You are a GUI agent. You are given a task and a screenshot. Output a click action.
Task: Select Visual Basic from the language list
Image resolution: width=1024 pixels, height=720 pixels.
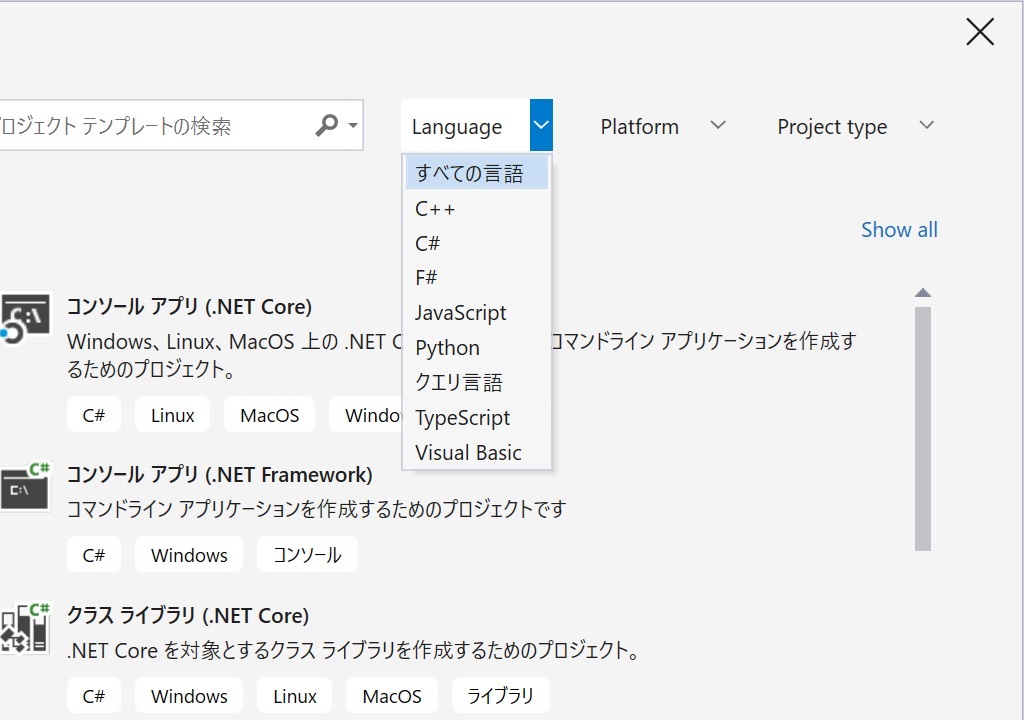468,452
